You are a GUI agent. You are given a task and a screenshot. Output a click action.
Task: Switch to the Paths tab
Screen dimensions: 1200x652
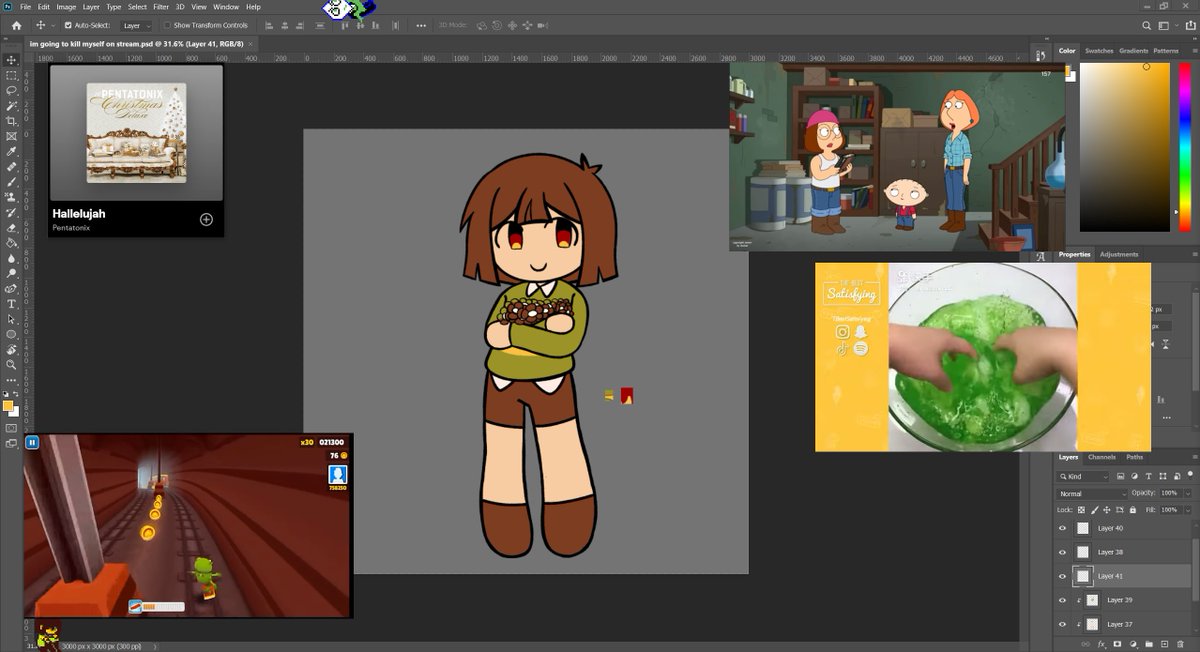click(1135, 457)
